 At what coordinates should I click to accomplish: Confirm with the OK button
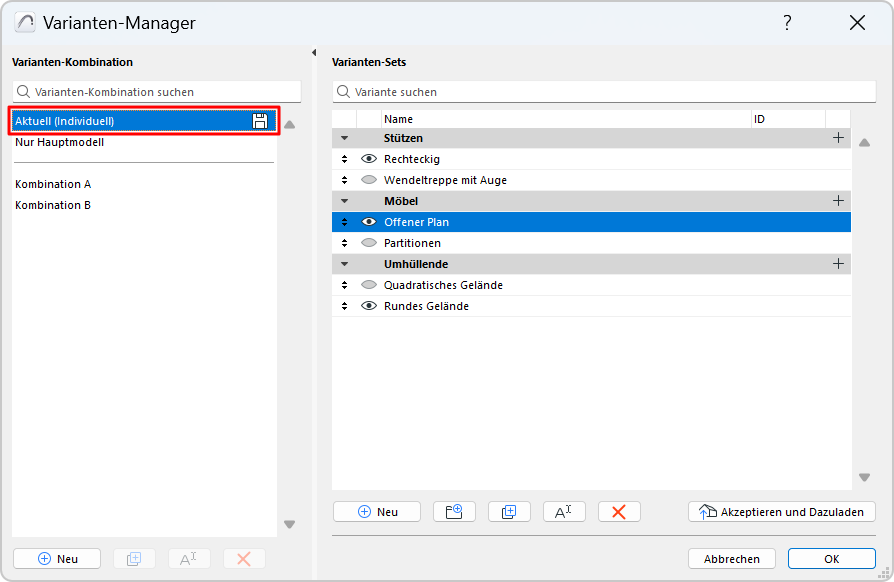click(831, 559)
